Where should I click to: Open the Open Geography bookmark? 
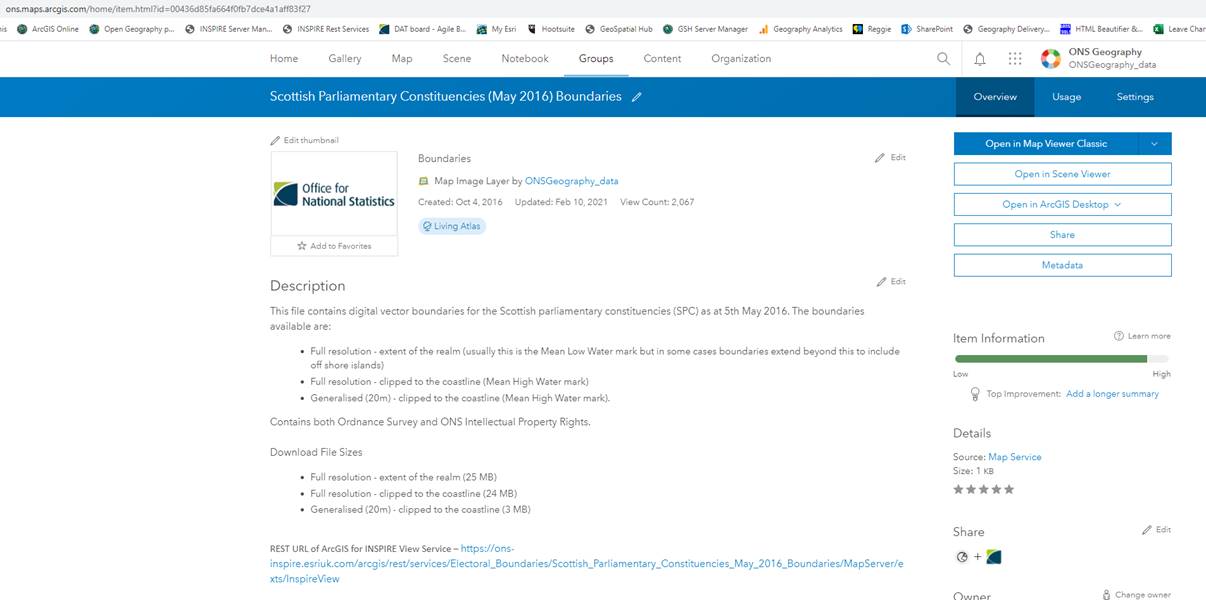[133, 29]
